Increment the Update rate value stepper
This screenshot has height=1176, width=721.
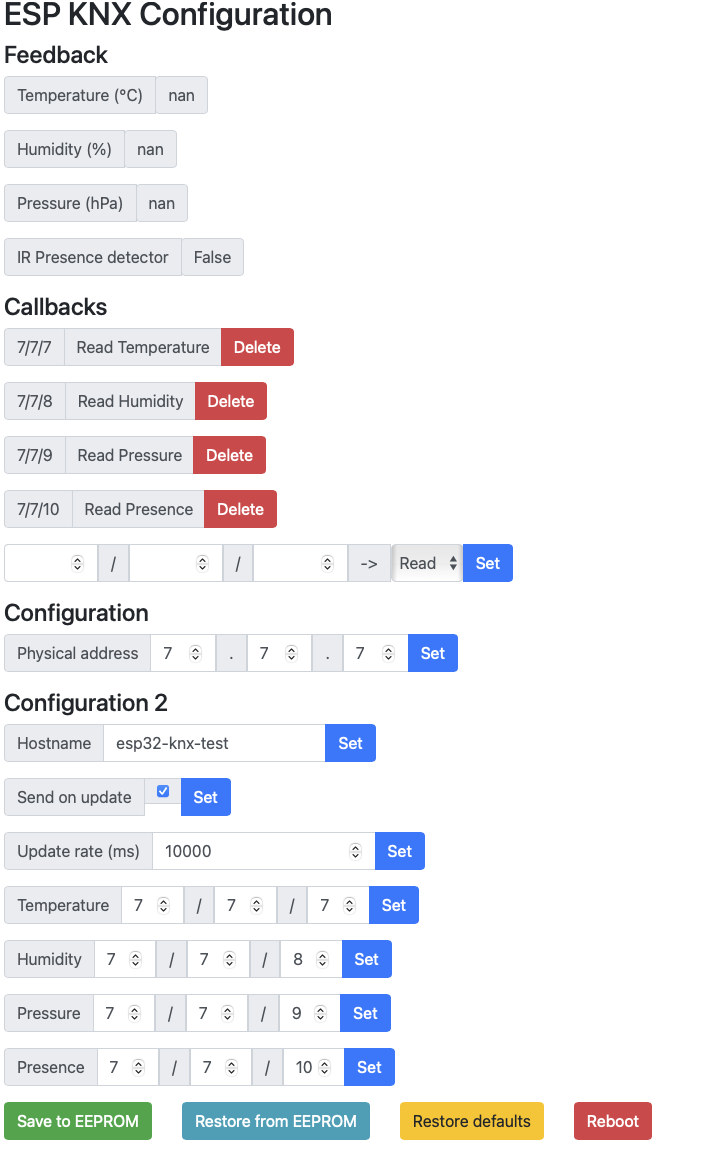[x=355, y=846]
